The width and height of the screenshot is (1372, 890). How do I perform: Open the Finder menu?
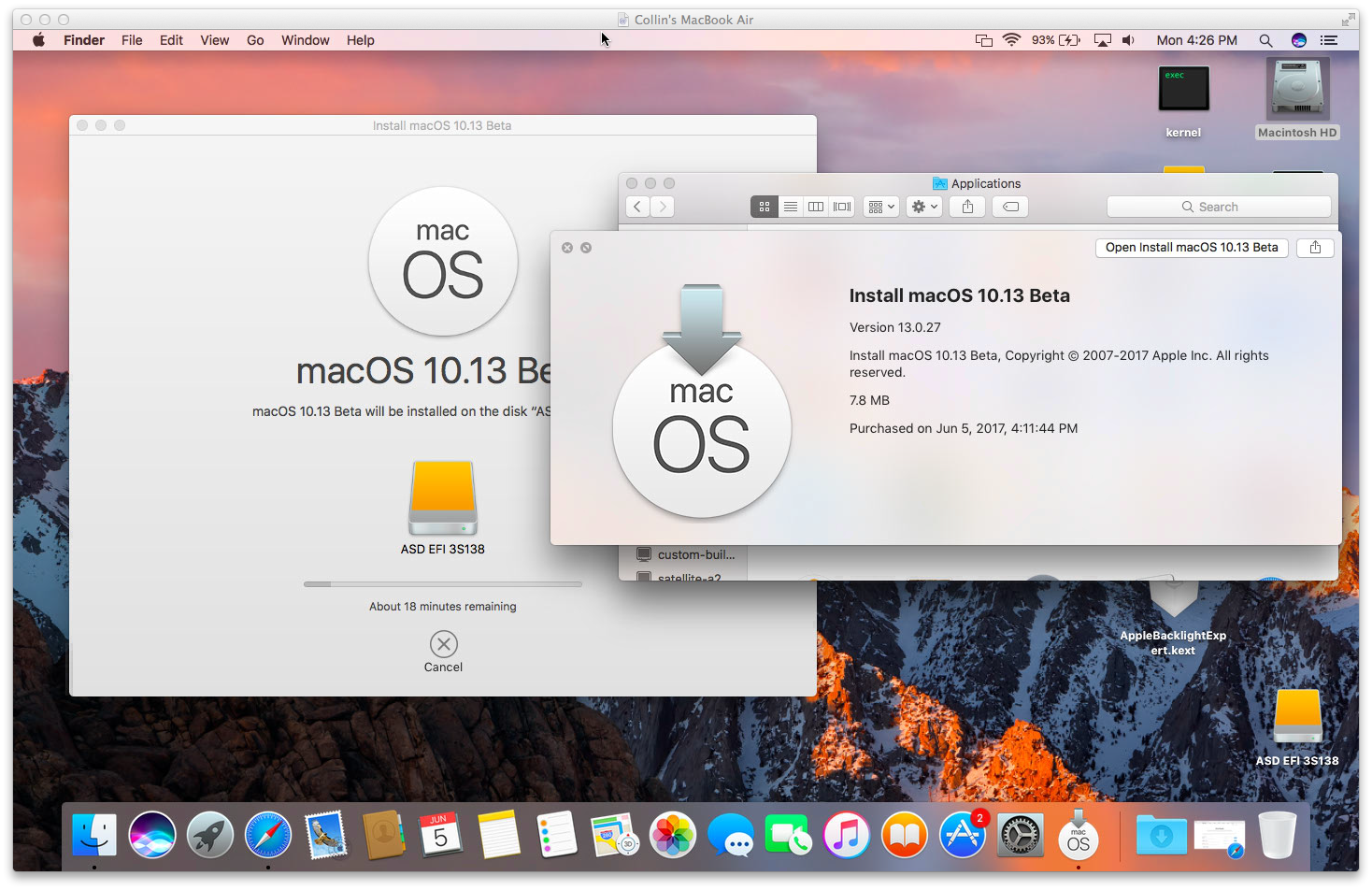(84, 40)
